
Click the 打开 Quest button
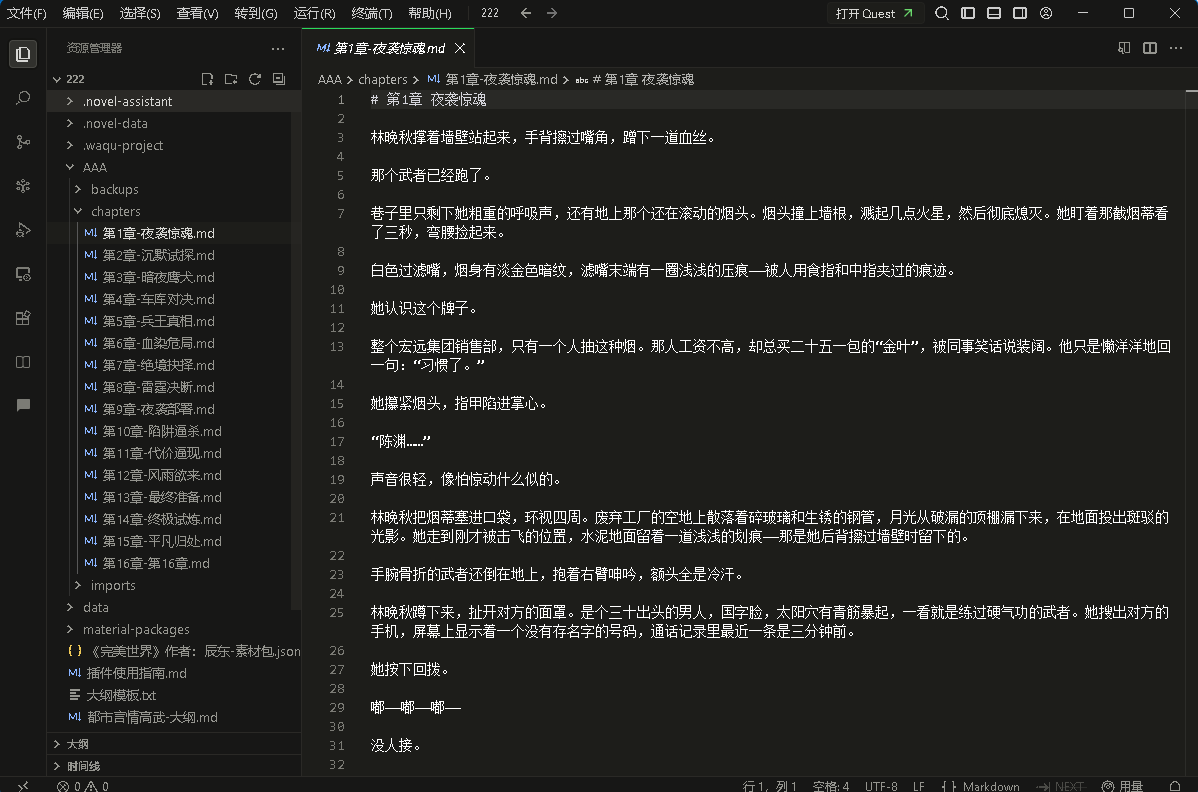pyautogui.click(x=874, y=13)
